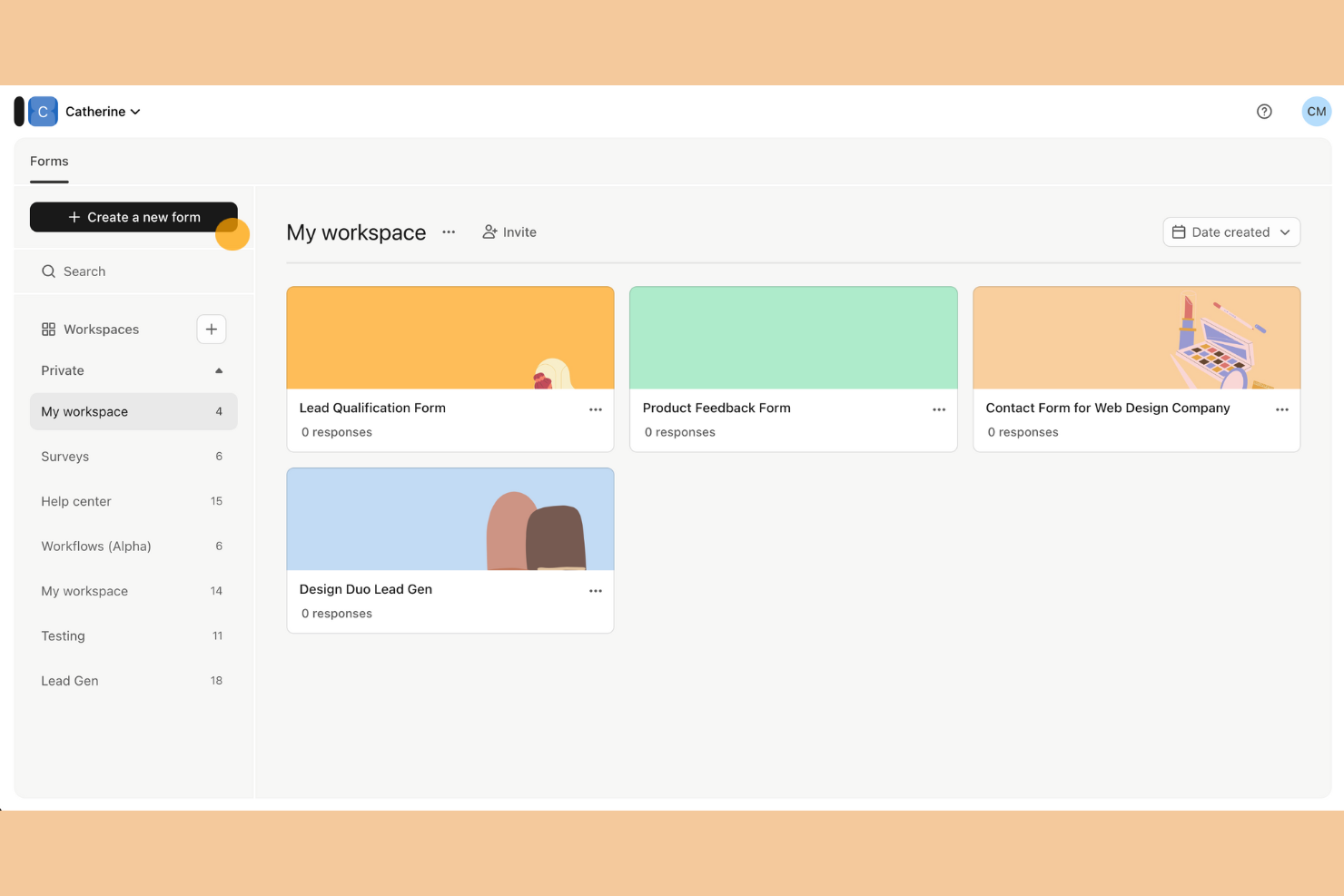Add a new workspace with plus button

click(x=212, y=330)
